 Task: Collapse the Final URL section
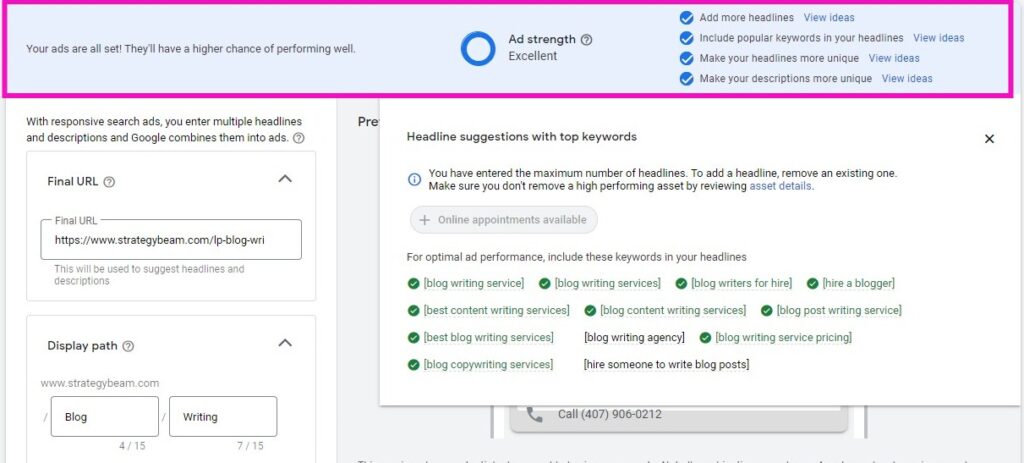coord(285,179)
